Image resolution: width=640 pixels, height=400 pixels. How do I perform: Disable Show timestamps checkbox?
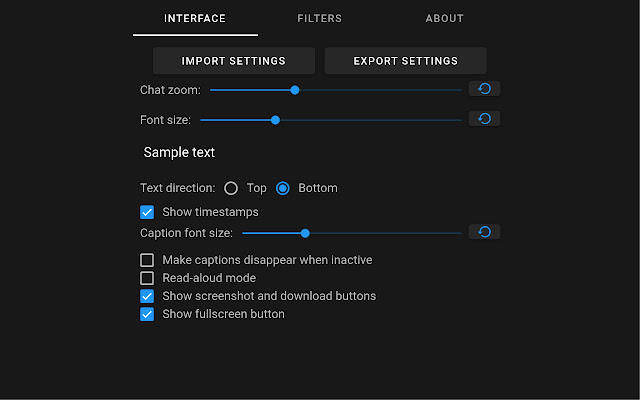(x=147, y=212)
